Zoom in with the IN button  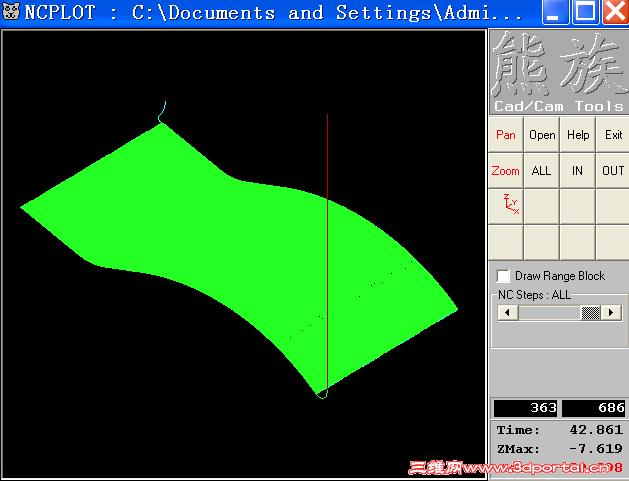coord(578,171)
